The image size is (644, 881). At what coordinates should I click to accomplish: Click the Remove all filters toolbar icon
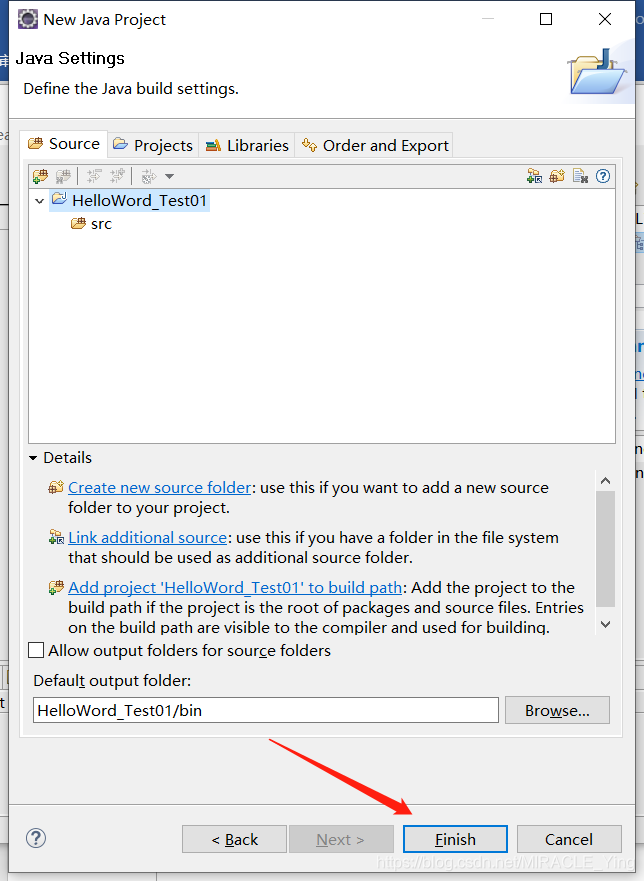pos(580,176)
